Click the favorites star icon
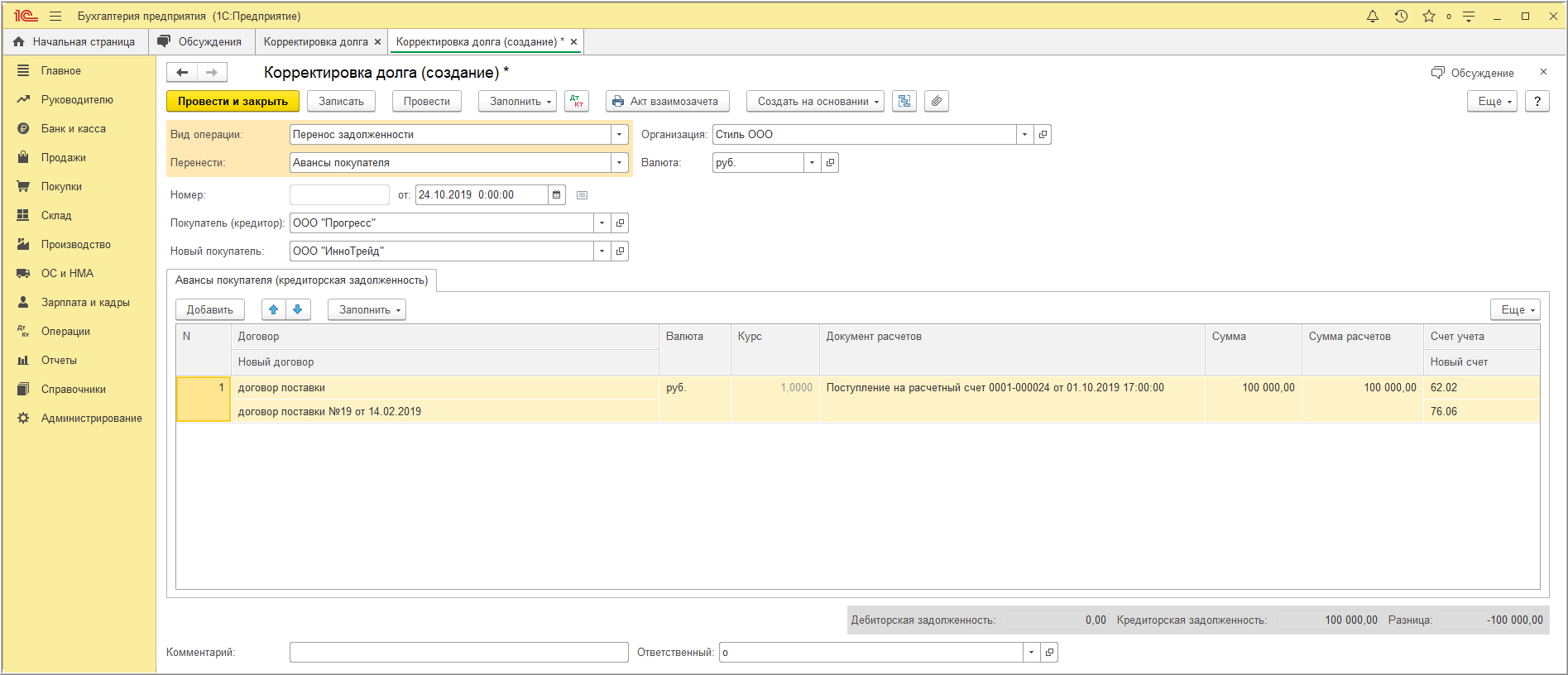The height and width of the screenshot is (675, 1568). pos(1429,17)
